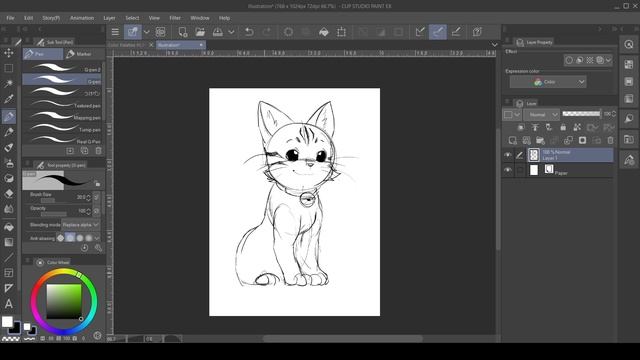
Task: Toggle Tone effect in Layer Property
Action: [589, 60]
